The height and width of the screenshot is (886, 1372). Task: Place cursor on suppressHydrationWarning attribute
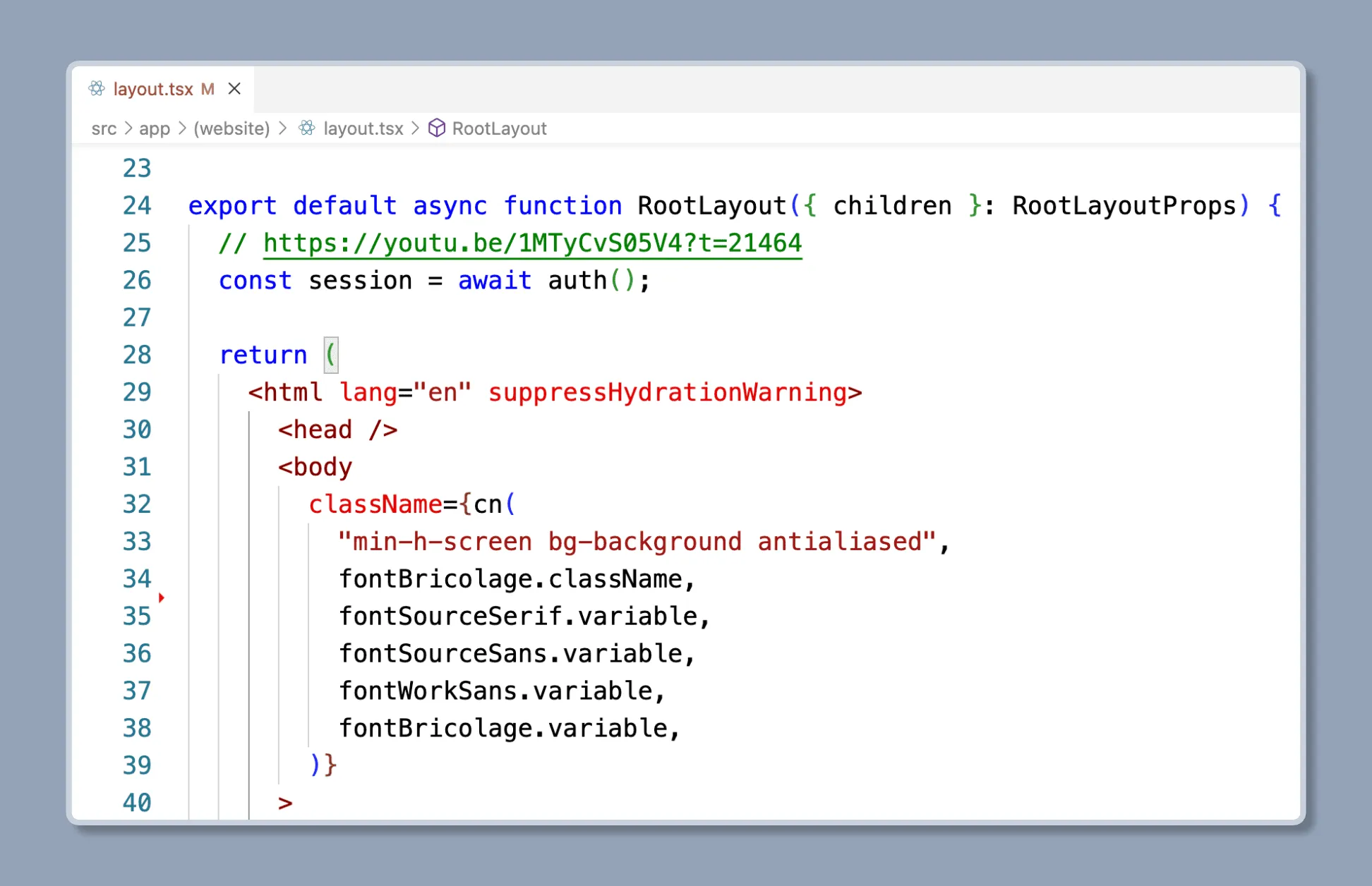pyautogui.click(x=667, y=392)
